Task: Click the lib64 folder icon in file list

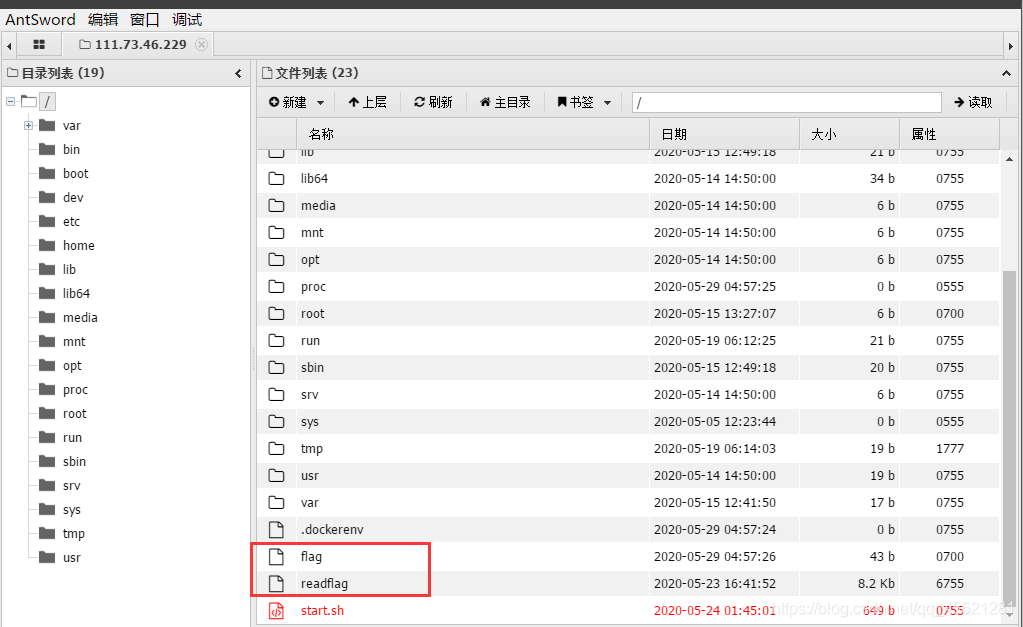Action: coord(277,178)
